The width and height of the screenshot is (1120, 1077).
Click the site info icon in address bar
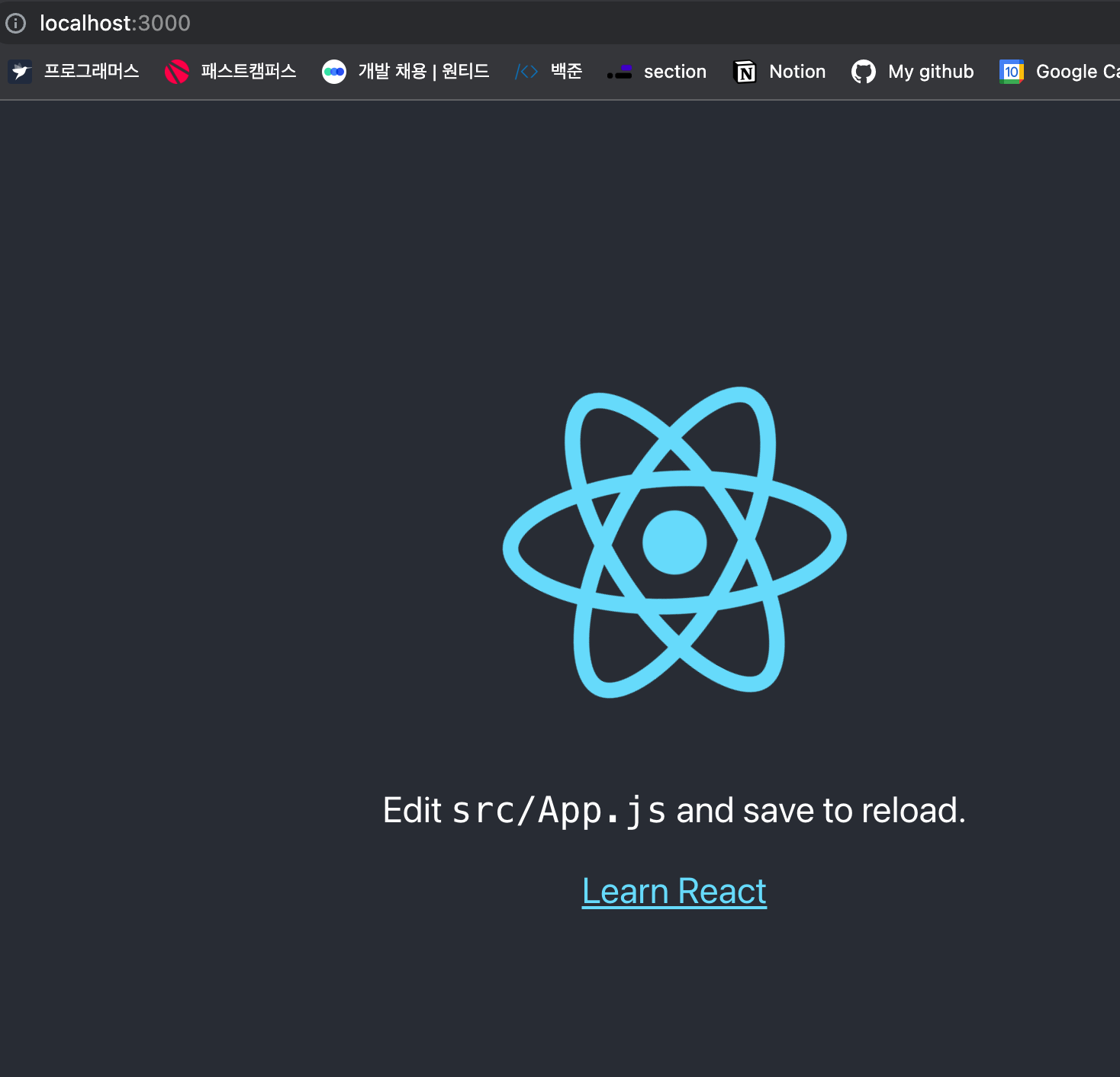point(15,23)
